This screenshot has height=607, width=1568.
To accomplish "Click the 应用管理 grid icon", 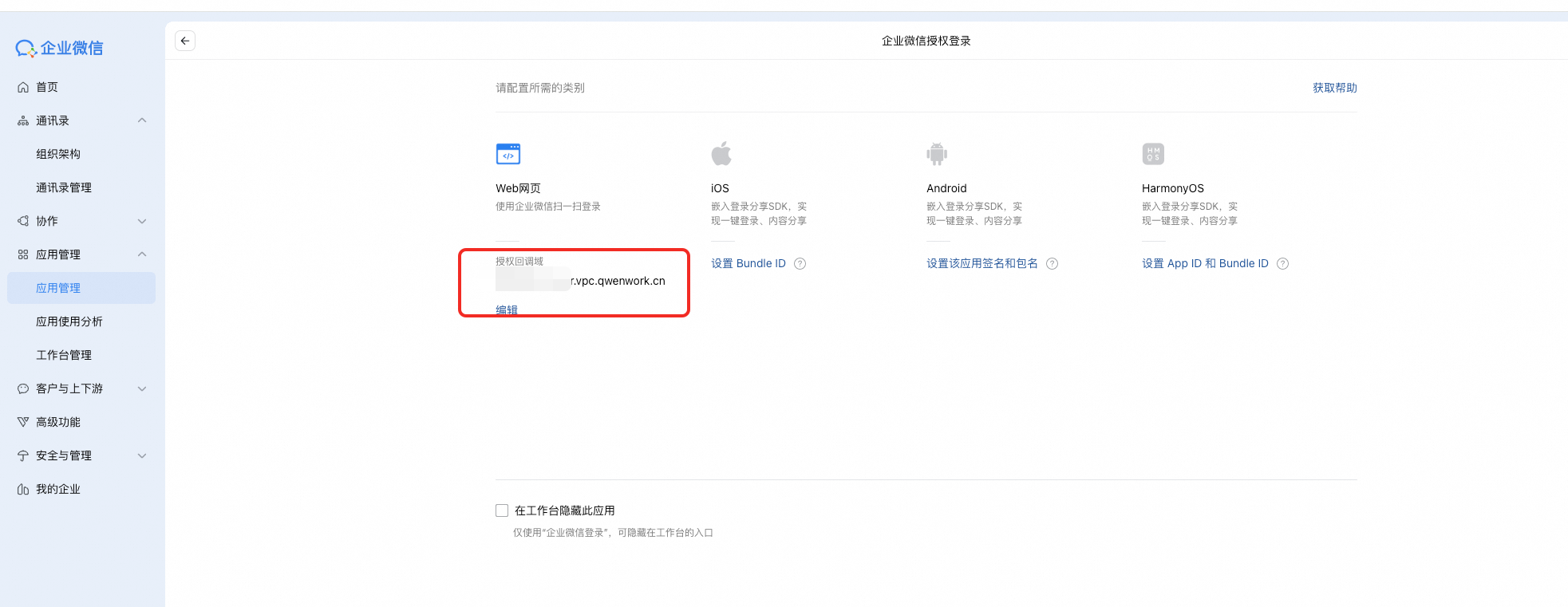I will (23, 254).
